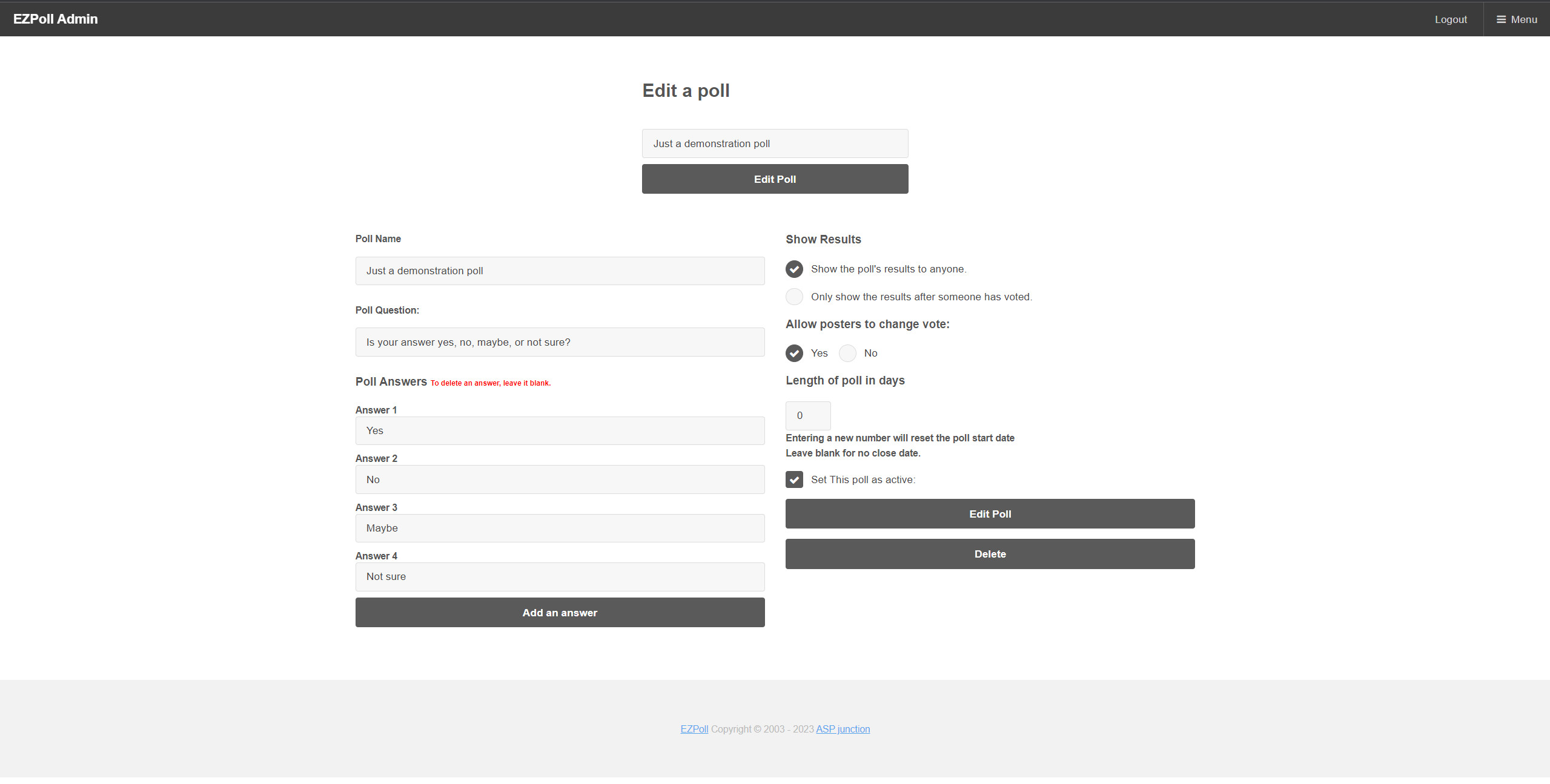Click the Answer 4 field containing Not sure

click(560, 576)
